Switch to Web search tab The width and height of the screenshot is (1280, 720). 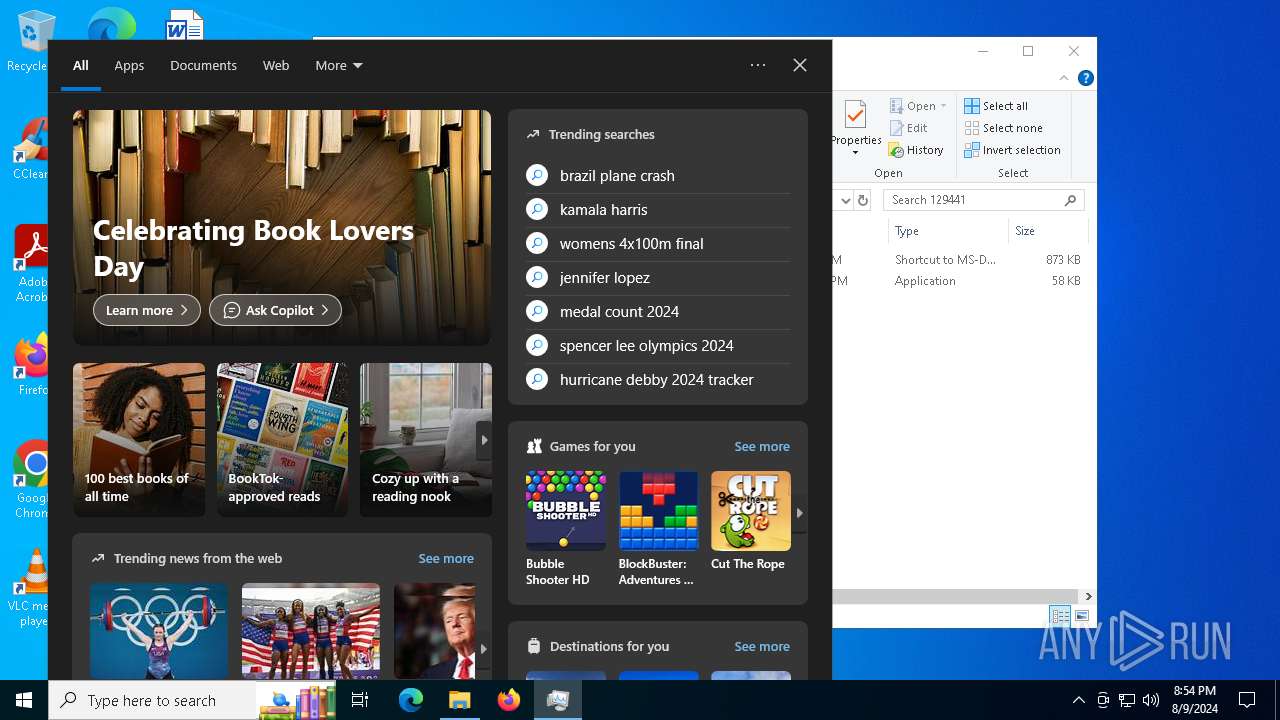tap(276, 65)
